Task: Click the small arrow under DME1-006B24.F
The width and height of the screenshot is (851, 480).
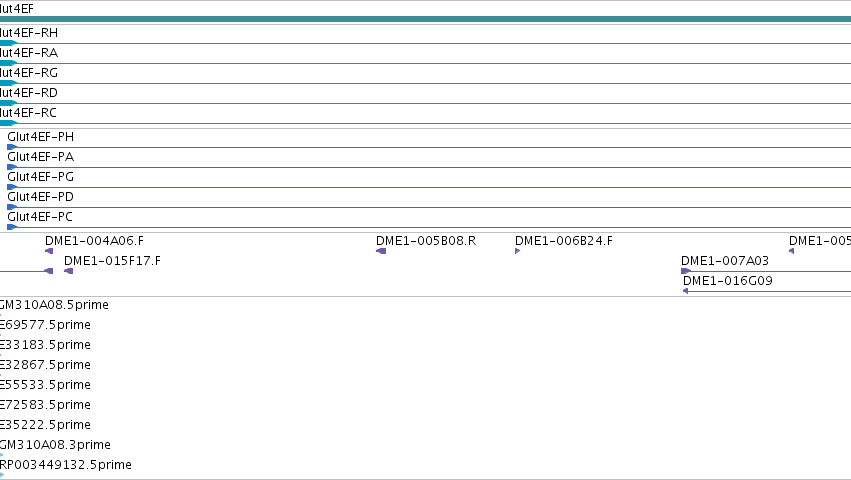Action: [518, 251]
